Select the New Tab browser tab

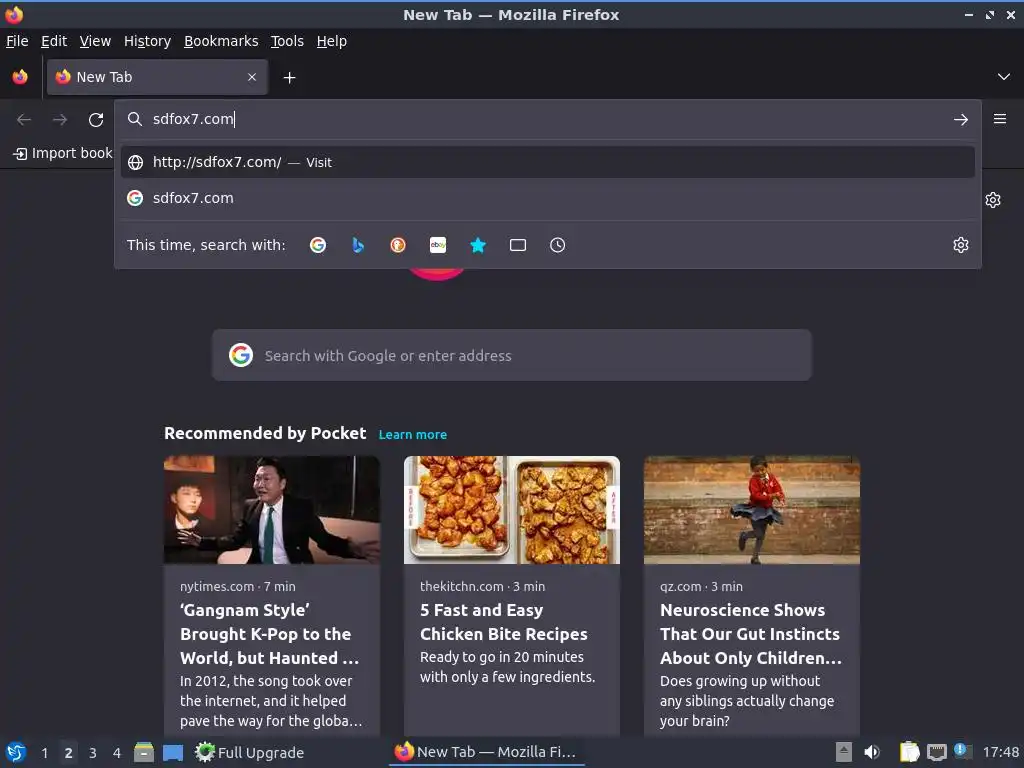[x=157, y=77]
